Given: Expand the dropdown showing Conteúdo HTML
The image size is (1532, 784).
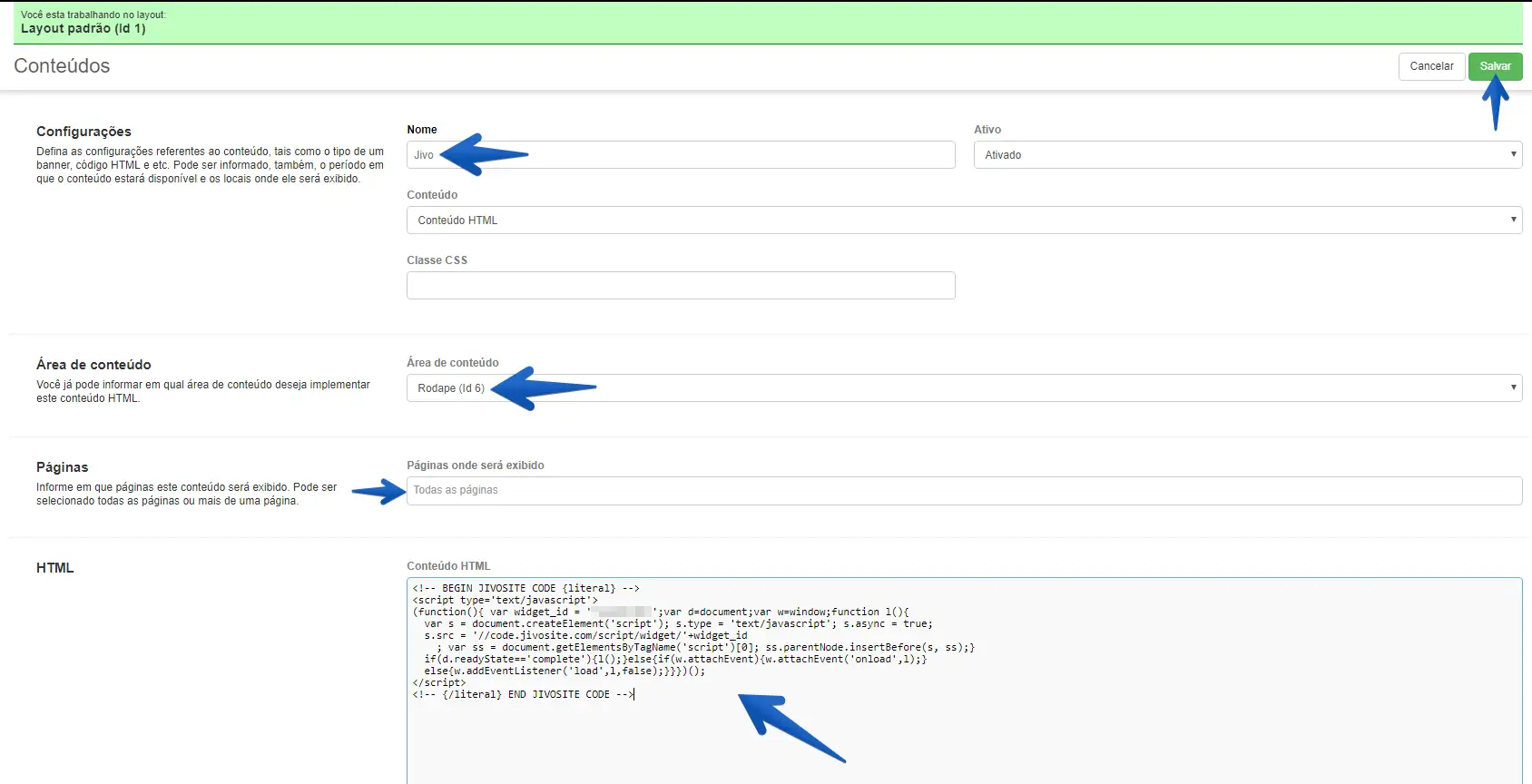Looking at the screenshot, I should tap(964, 220).
